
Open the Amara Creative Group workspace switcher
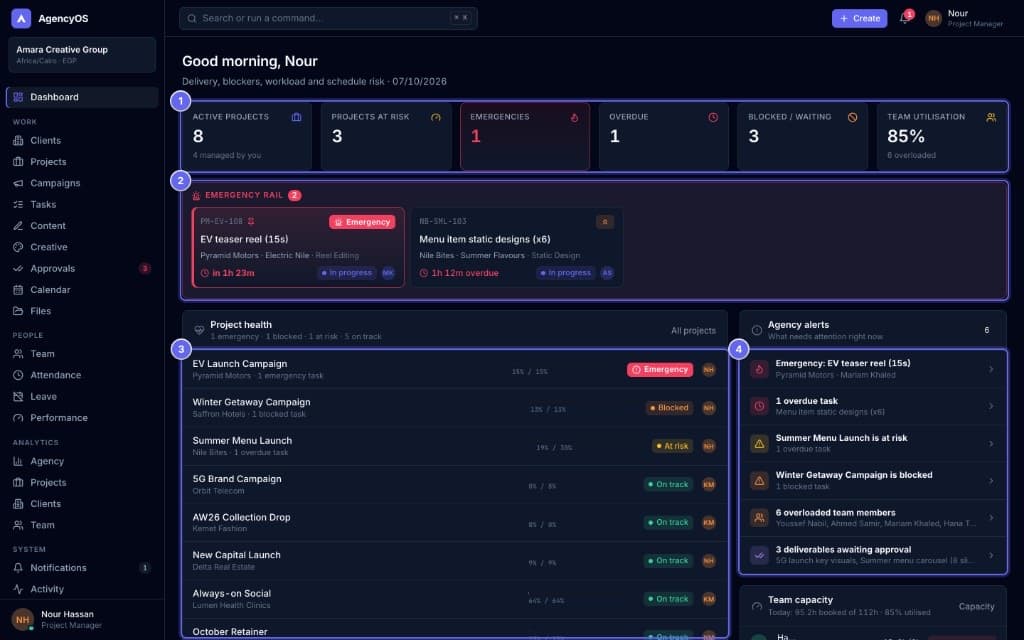(x=82, y=55)
